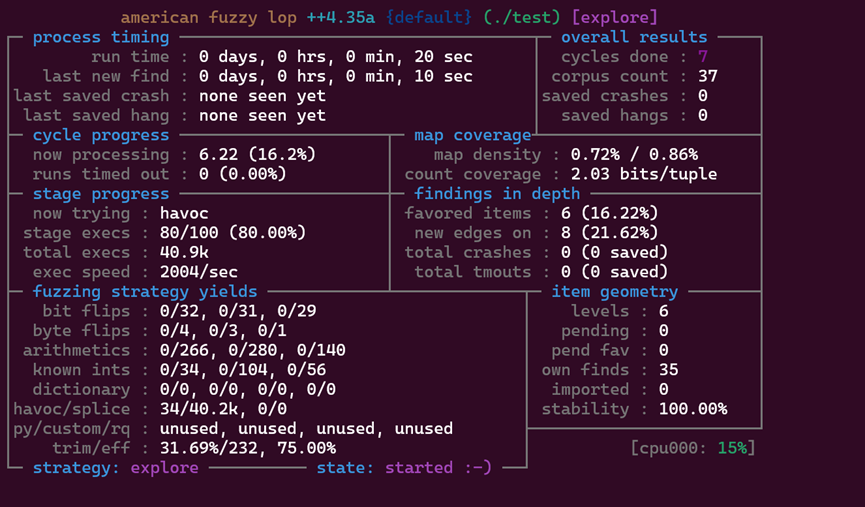The height and width of the screenshot is (507, 865).
Task: Click the total tmouts value '0 (0 saved)'
Action: tap(615, 272)
